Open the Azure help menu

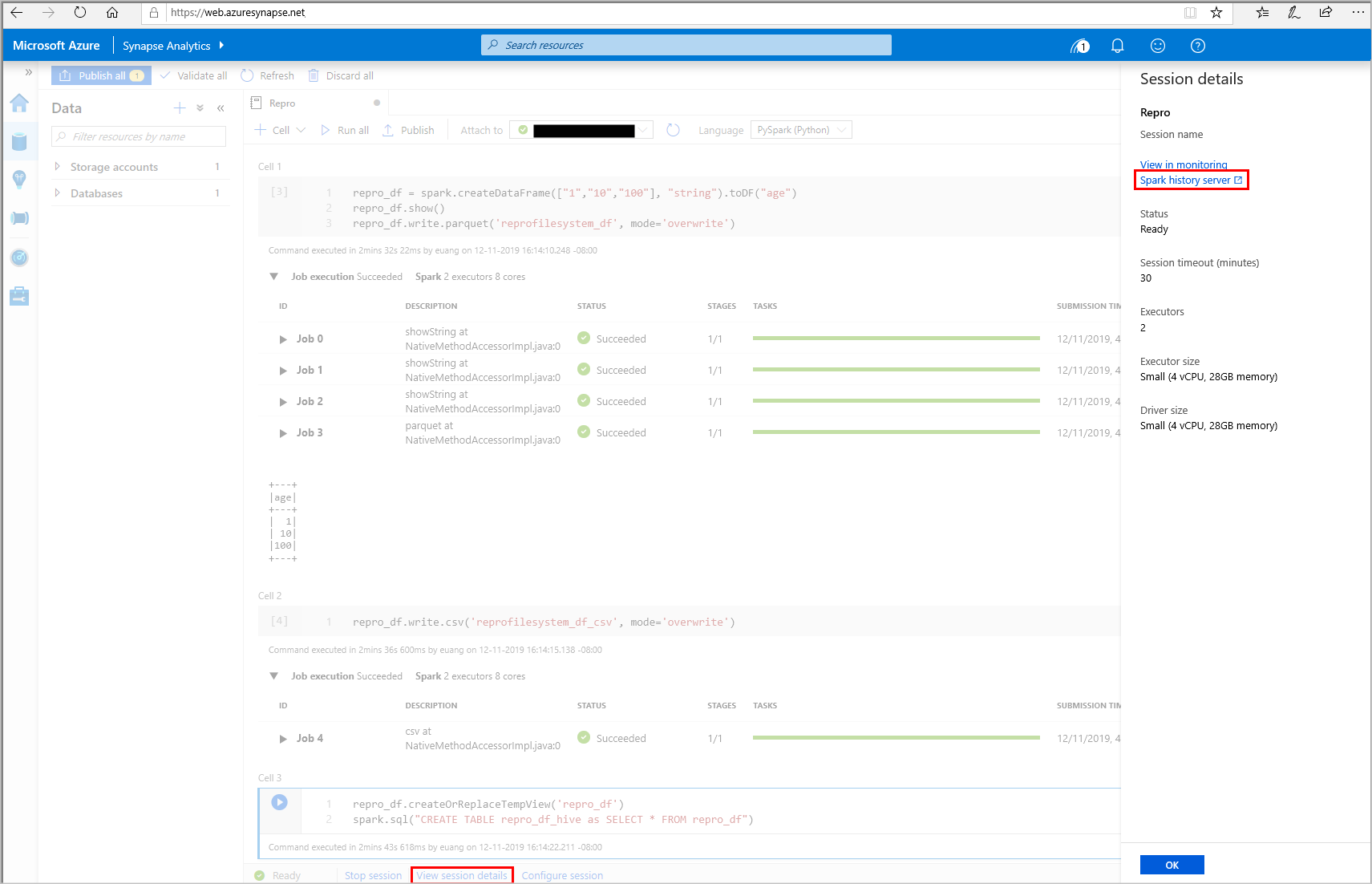point(1198,46)
